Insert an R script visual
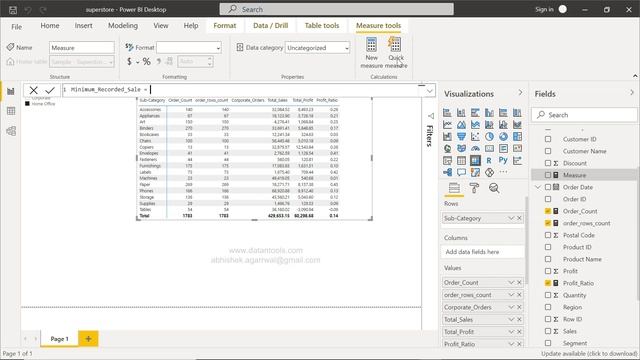Screen dimensions: 640x360 tap(489, 160)
